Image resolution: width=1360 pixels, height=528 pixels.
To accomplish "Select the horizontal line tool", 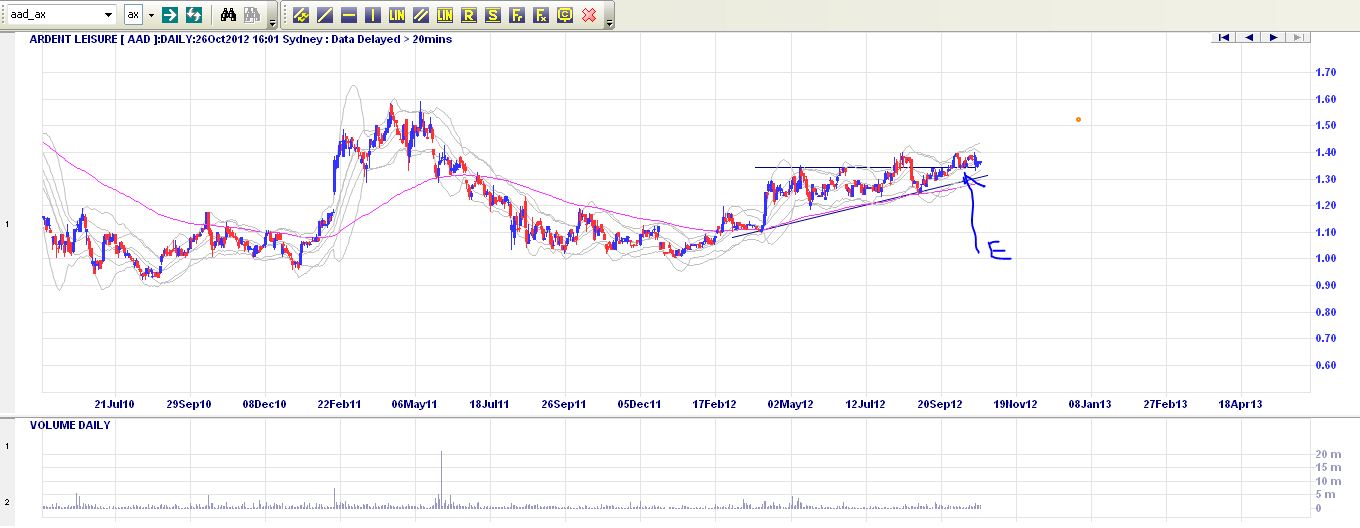I will point(349,15).
